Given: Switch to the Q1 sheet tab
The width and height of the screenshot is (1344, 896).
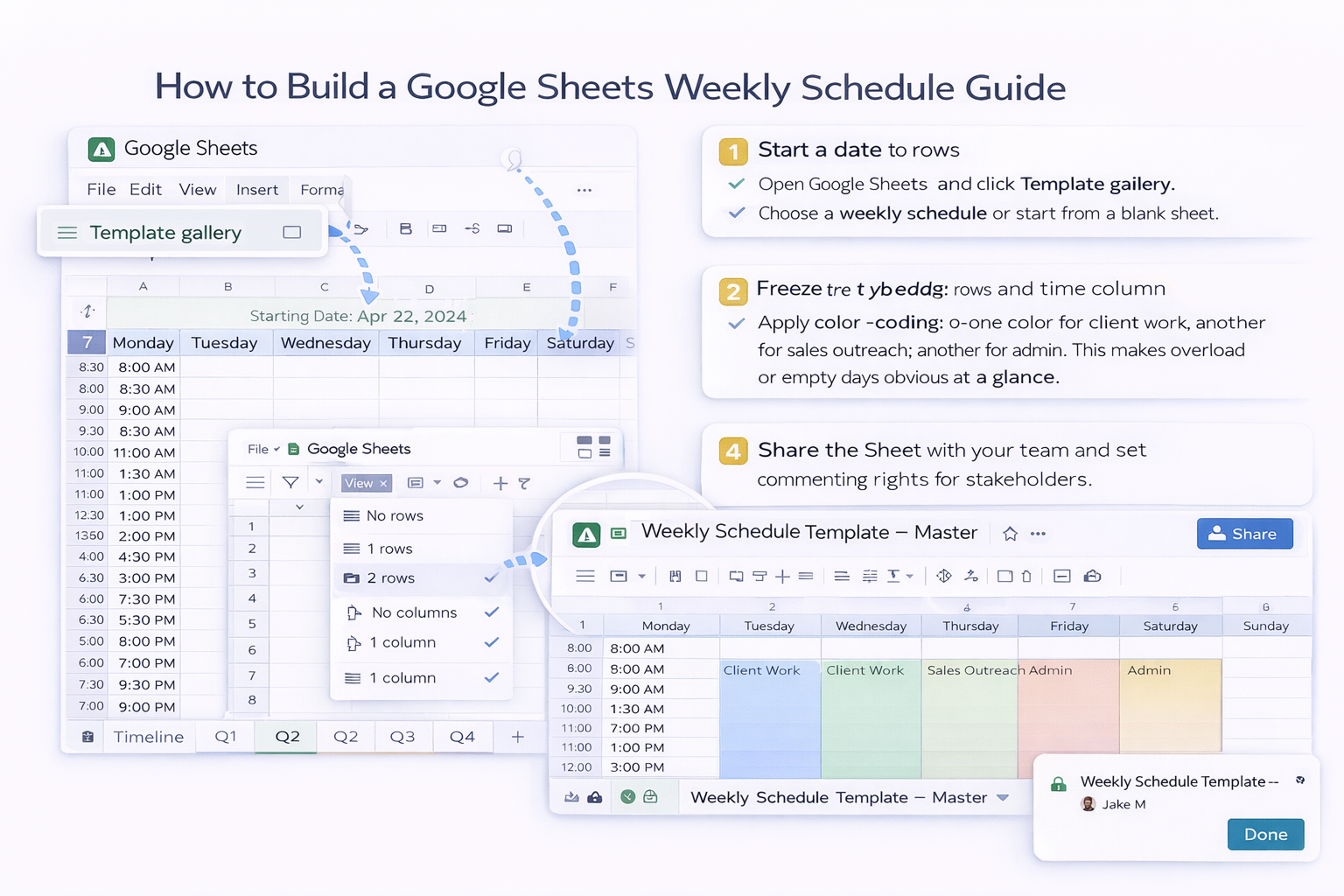Looking at the screenshot, I should 226,737.
